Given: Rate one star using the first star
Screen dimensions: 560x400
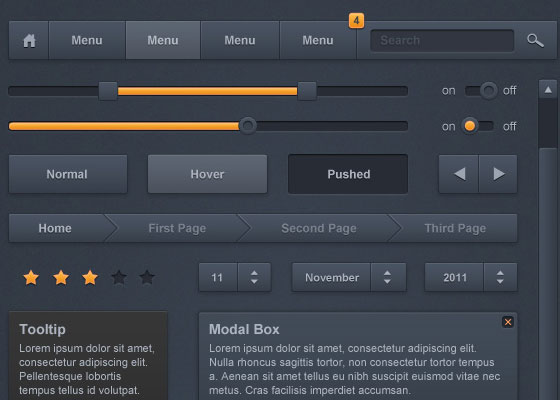Looking at the screenshot, I should click(x=31, y=278).
